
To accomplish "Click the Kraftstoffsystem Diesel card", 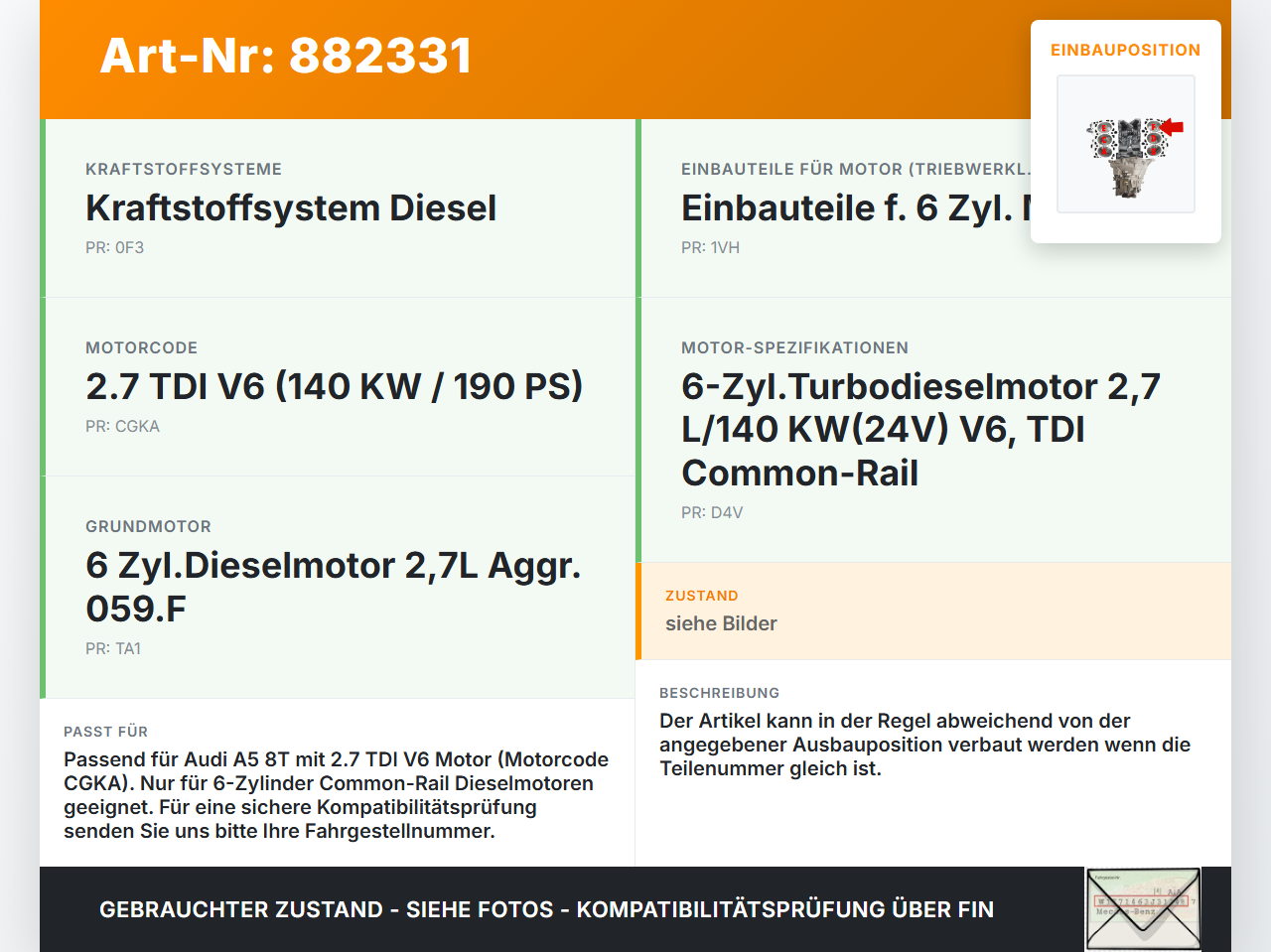I will [338, 208].
